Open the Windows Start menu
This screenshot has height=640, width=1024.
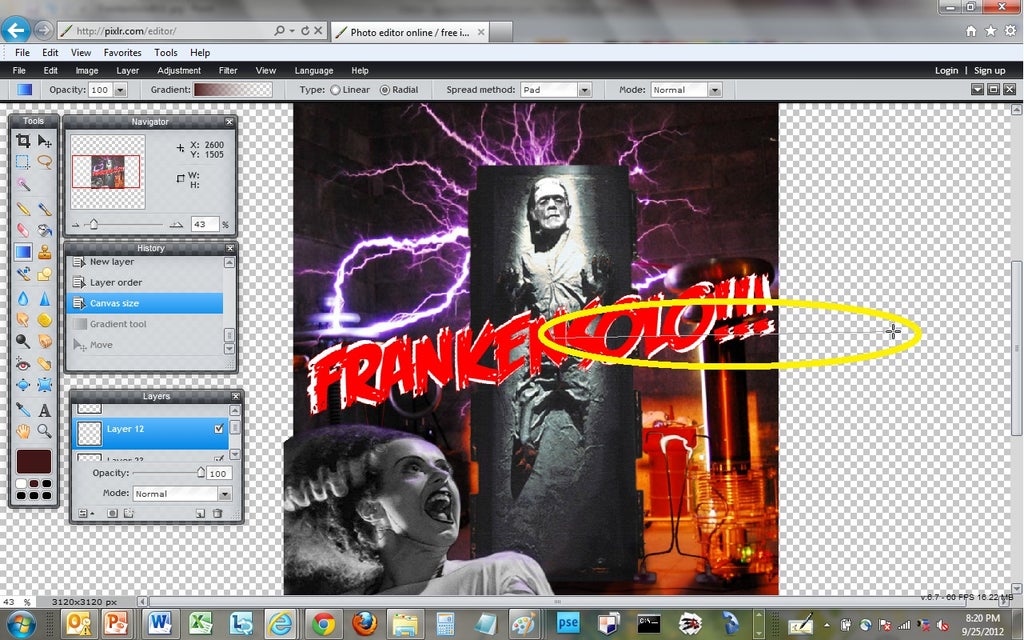pyautogui.click(x=20, y=624)
